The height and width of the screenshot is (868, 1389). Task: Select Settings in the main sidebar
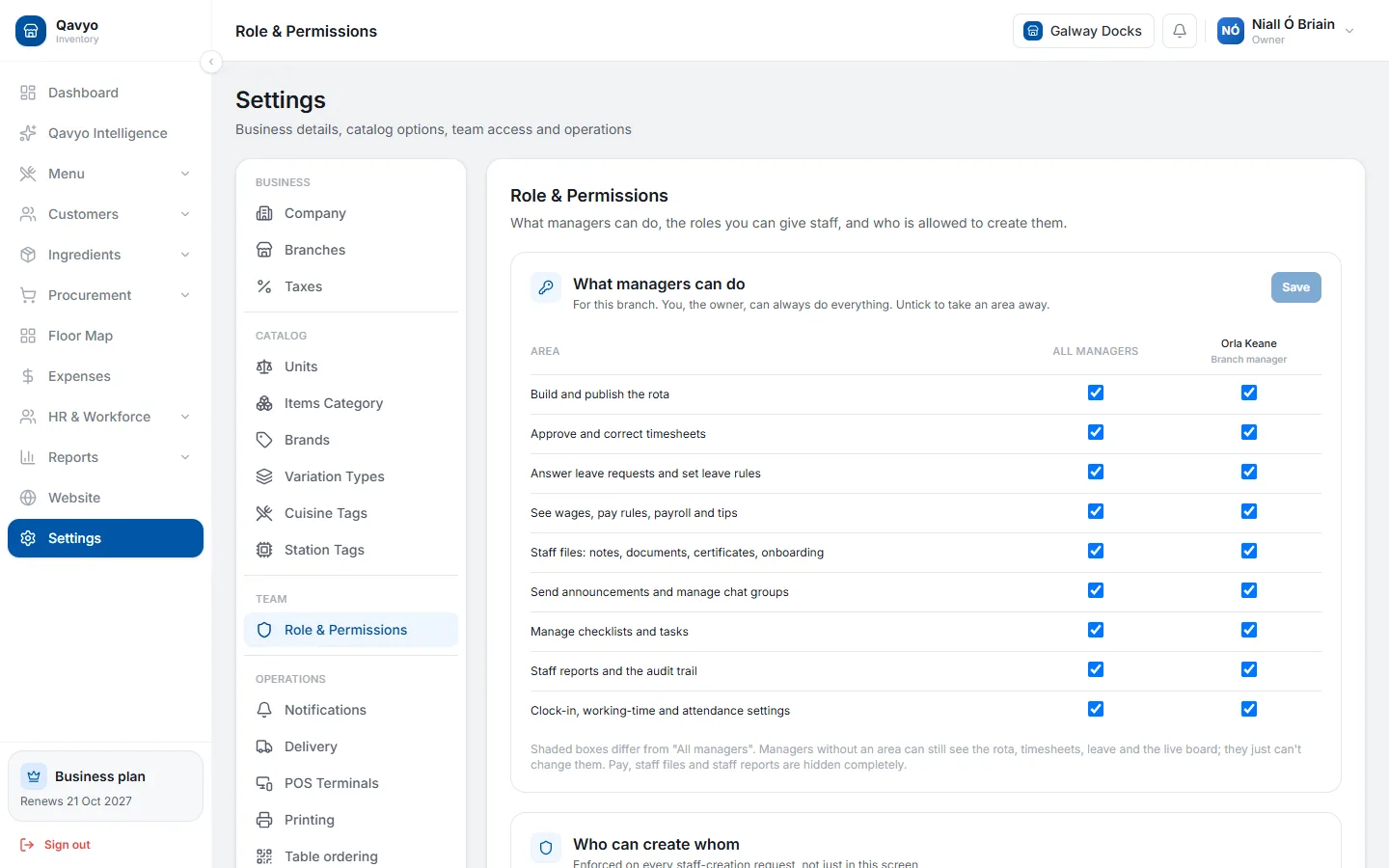pyautogui.click(x=106, y=538)
